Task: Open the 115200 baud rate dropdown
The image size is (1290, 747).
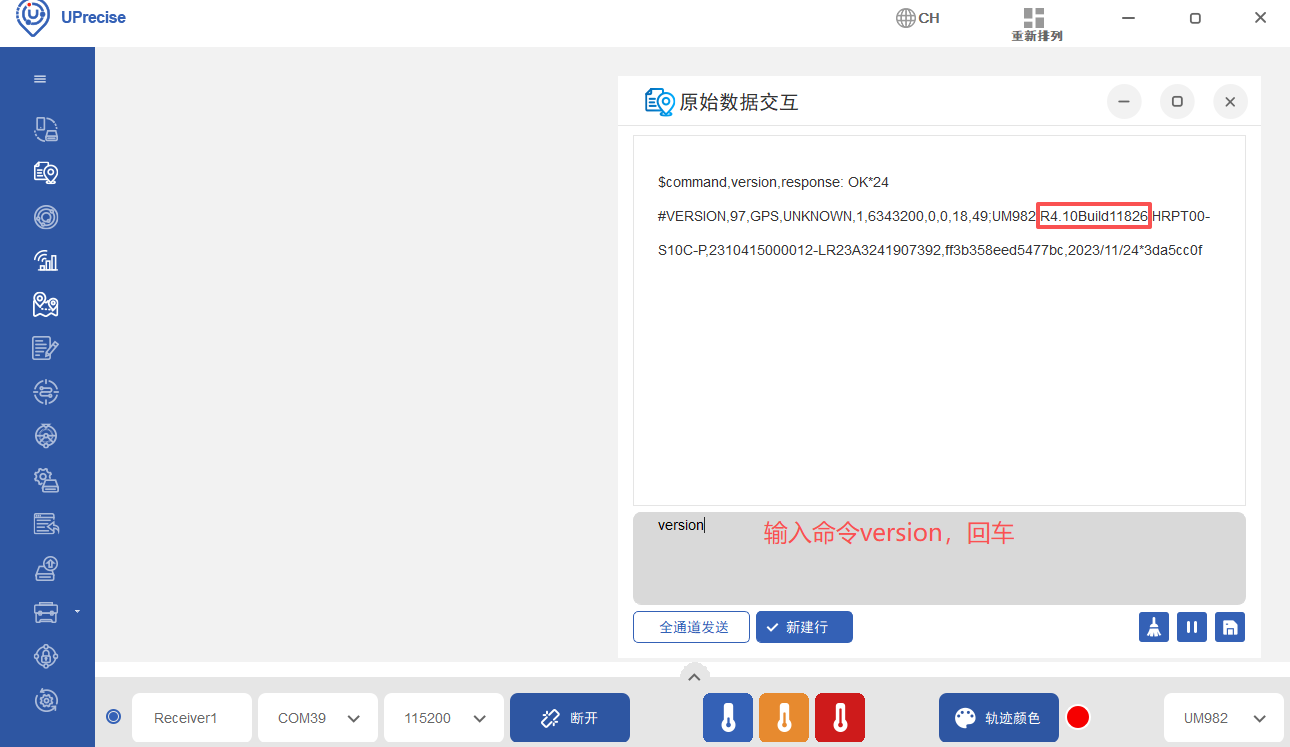Action: click(x=444, y=718)
